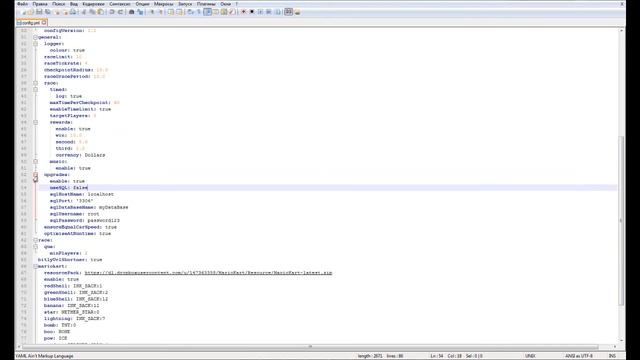Zoom out using the toolbar icon
The height and width of the screenshot is (360, 640).
(160, 12)
